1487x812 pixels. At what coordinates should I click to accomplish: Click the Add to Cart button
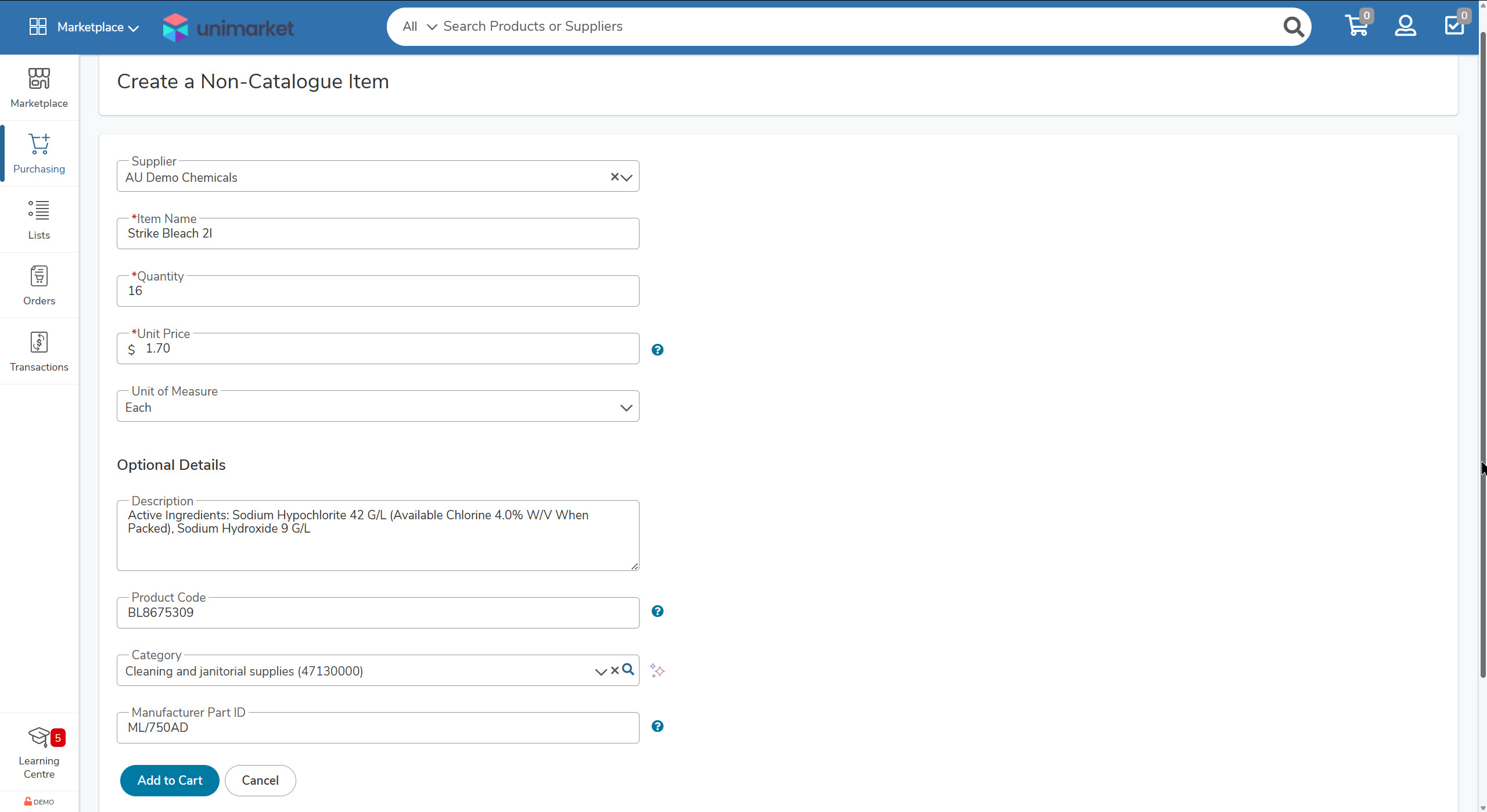(170, 780)
